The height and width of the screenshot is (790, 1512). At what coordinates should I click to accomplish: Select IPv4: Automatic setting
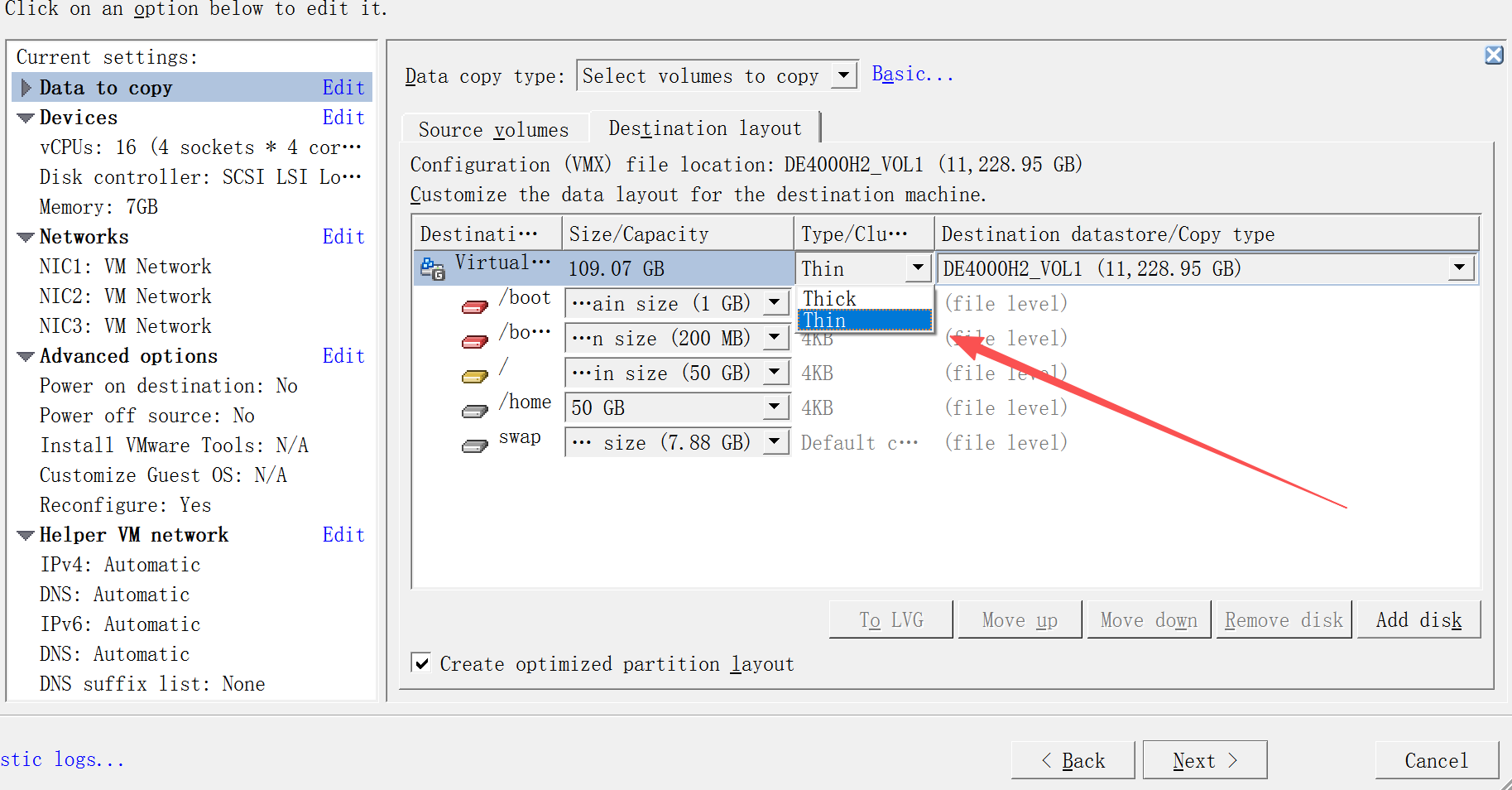[121, 565]
